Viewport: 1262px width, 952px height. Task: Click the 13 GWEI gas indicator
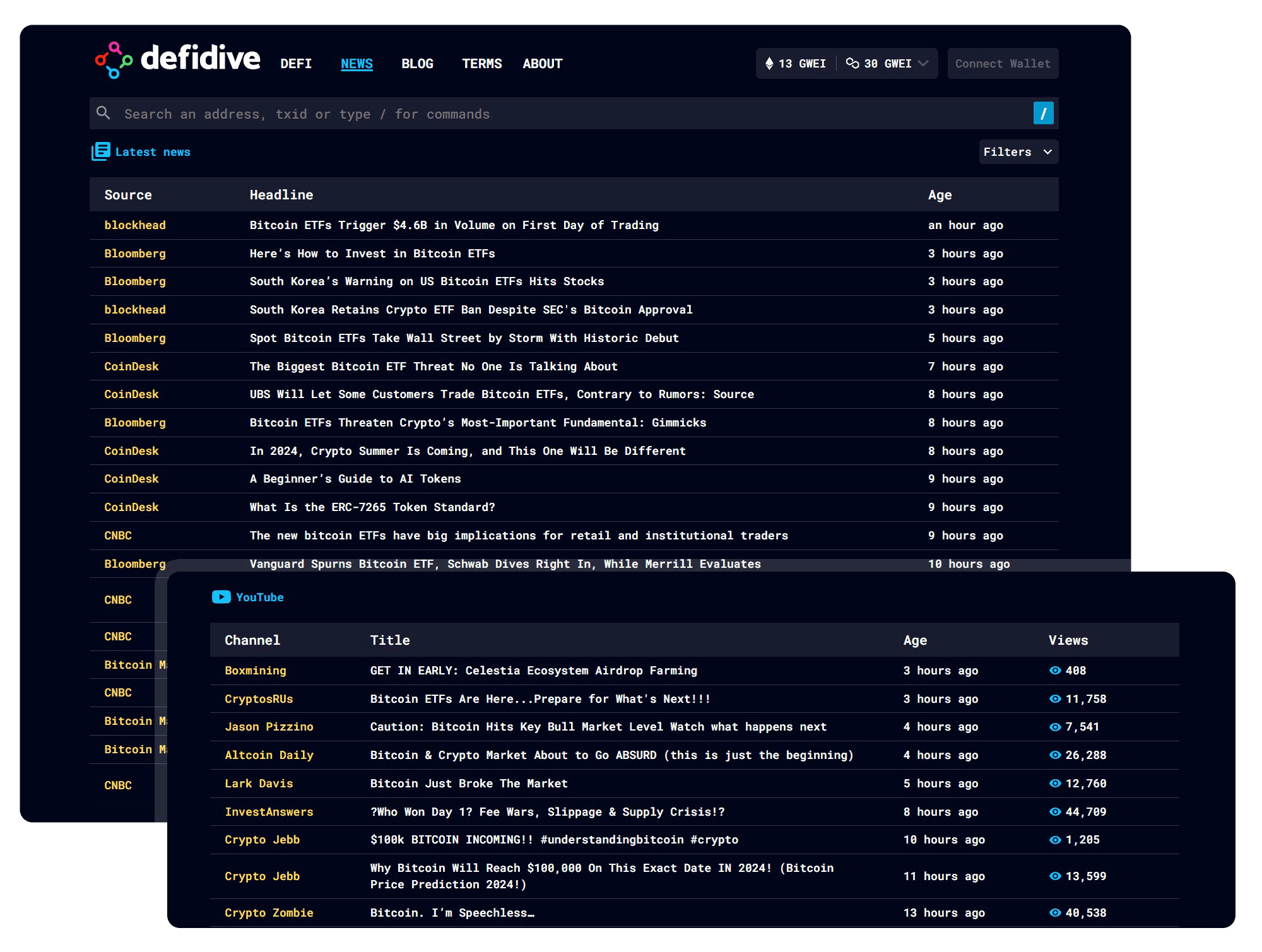pos(796,64)
